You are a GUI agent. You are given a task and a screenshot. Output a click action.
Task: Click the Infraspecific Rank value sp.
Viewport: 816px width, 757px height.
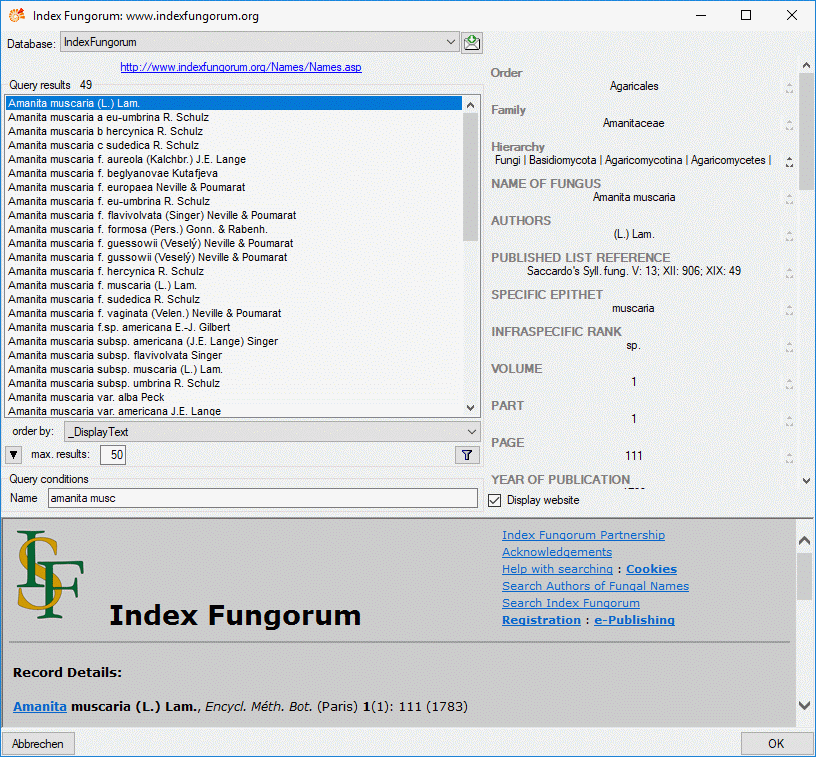tap(633, 345)
